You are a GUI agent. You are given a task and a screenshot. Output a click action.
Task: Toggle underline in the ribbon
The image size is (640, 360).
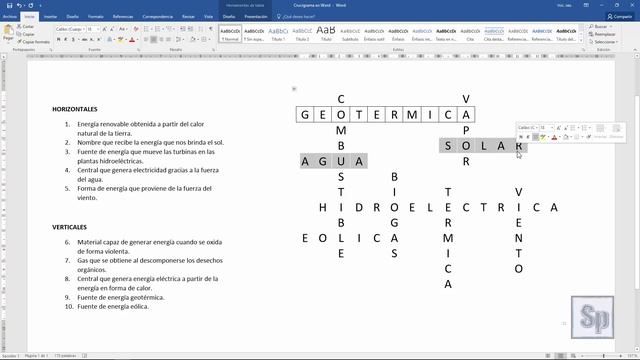coord(73,40)
